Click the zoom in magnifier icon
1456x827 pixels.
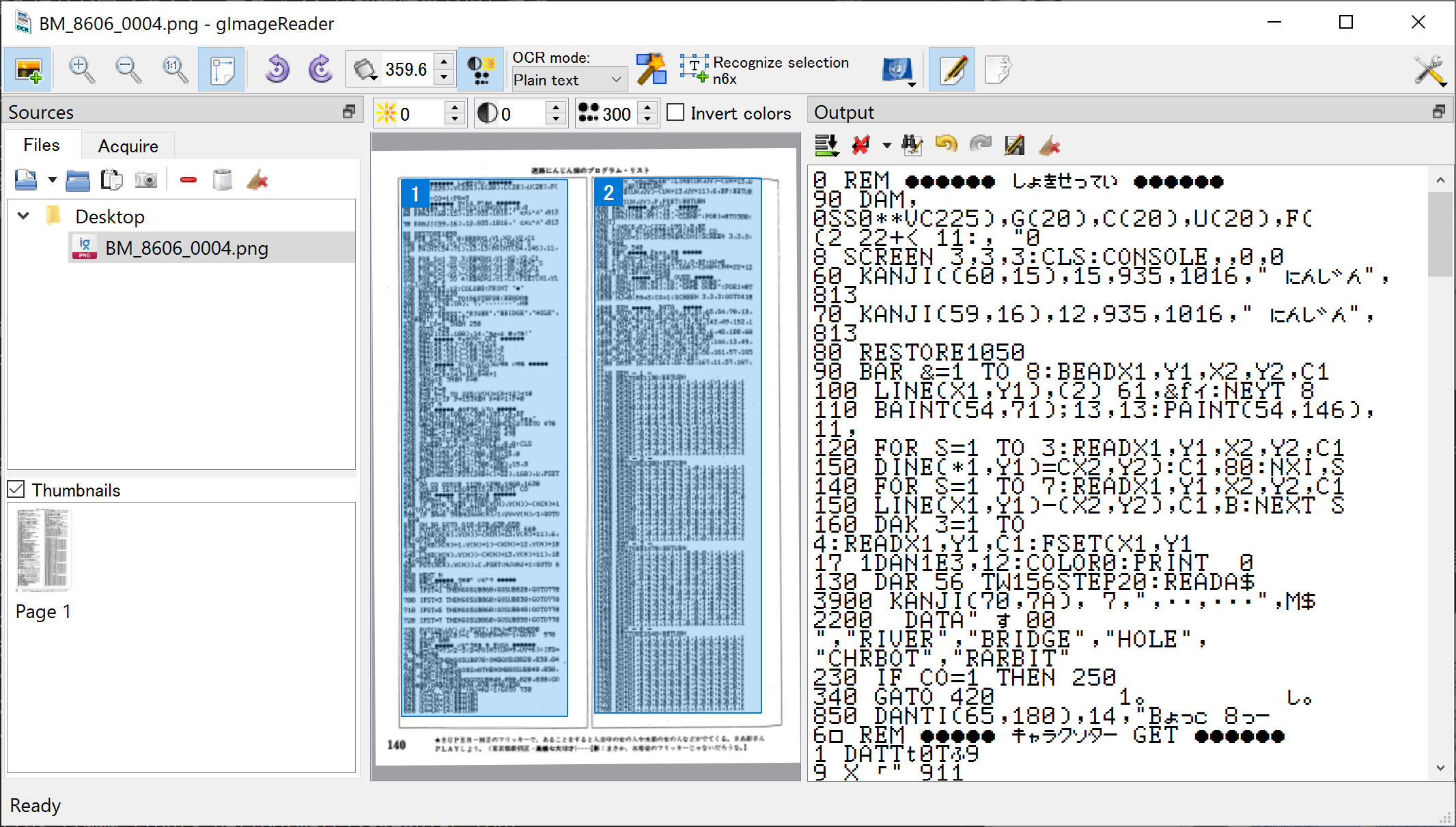82,70
